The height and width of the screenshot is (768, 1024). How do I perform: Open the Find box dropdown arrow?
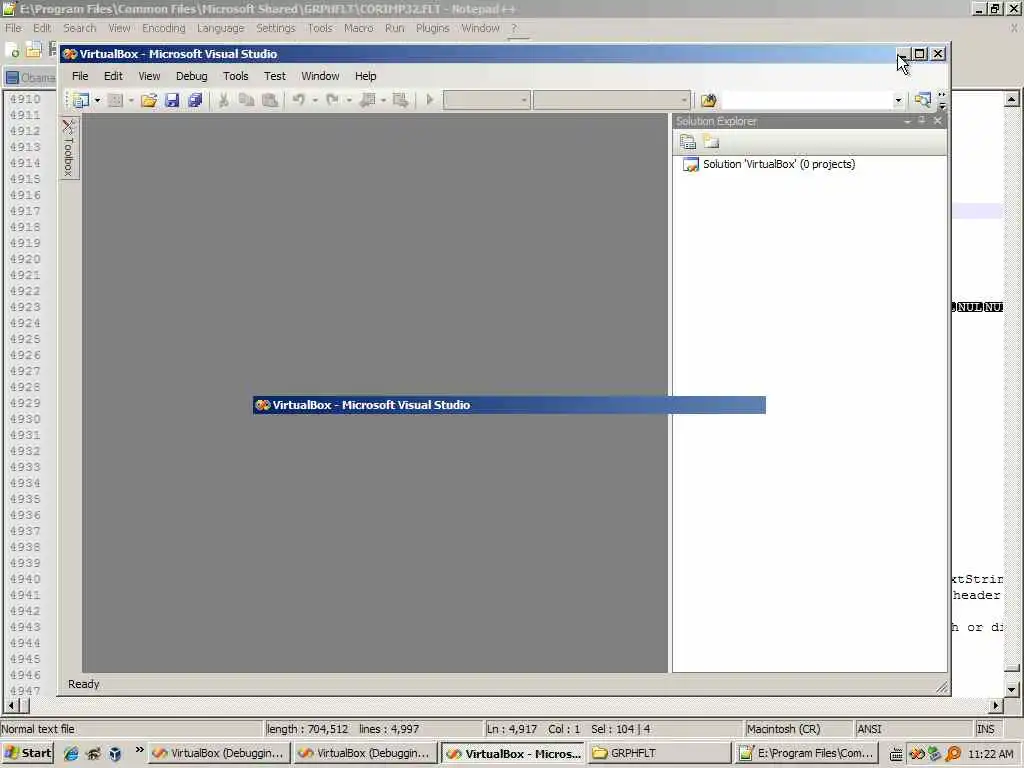(x=898, y=100)
